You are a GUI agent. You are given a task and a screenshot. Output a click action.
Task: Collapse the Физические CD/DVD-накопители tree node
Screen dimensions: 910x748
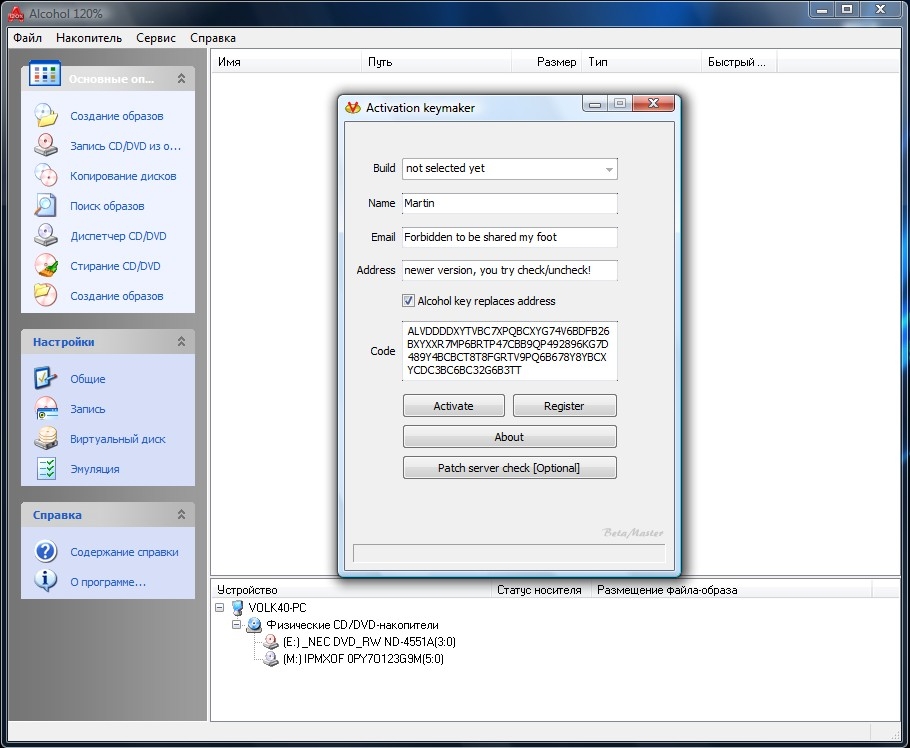[236, 625]
